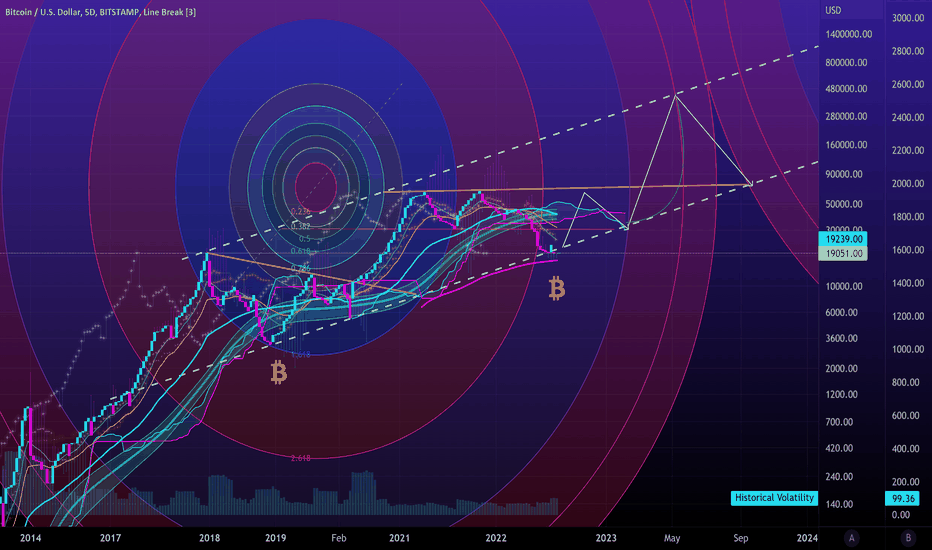Click the 420.00 price axis label
Image resolution: width=932 pixels, height=550 pixels.
click(839, 448)
